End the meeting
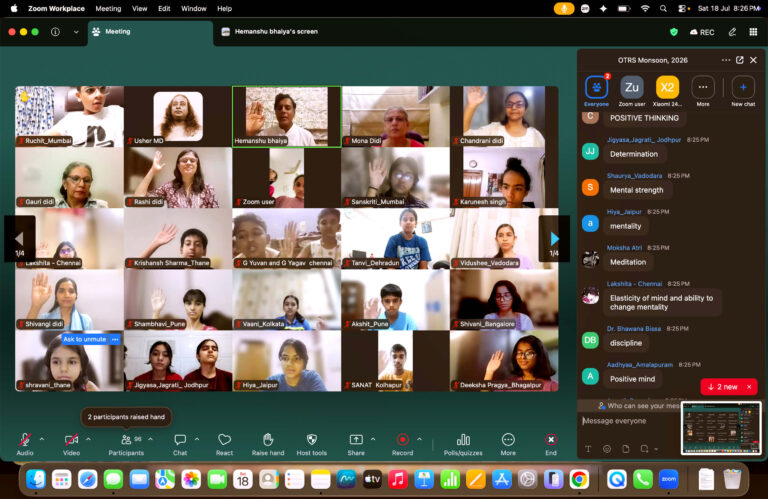Image resolution: width=768 pixels, height=499 pixels. (551, 444)
